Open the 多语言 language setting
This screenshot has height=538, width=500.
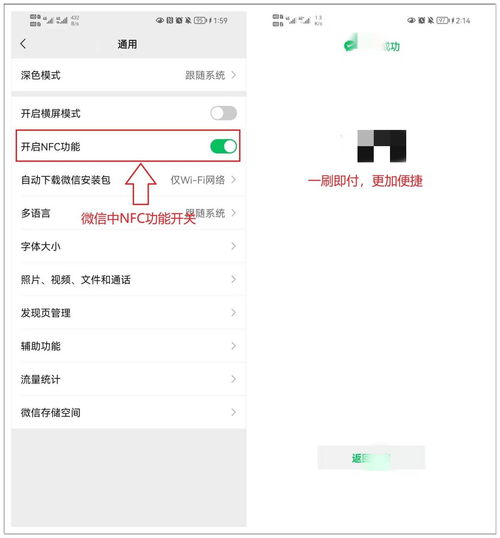(129, 213)
